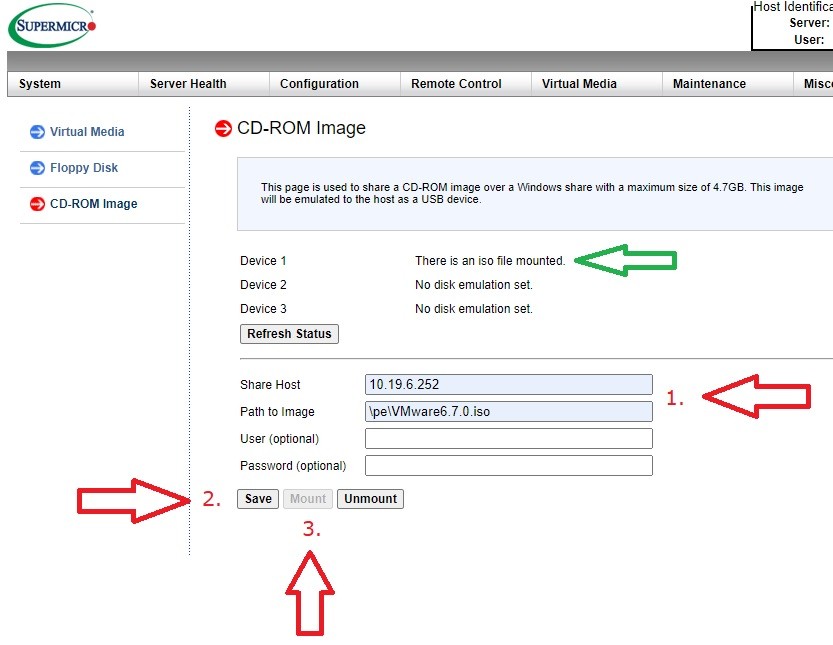The width and height of the screenshot is (833, 645).
Task: Select the 'There is an iso file mounted.' status
Action: tap(490, 261)
